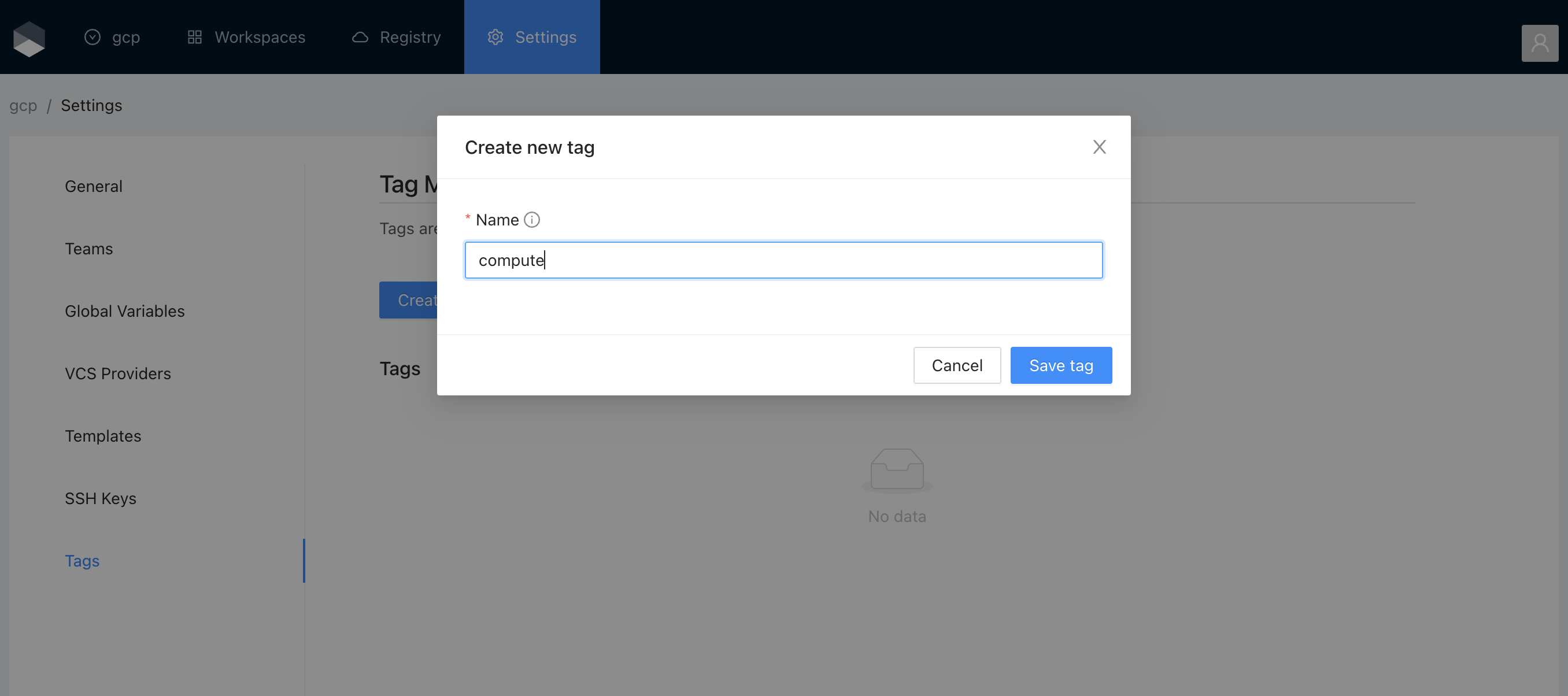Click the Registry cloud icon
Screen dimensions: 1568x696
pyautogui.click(x=360, y=38)
